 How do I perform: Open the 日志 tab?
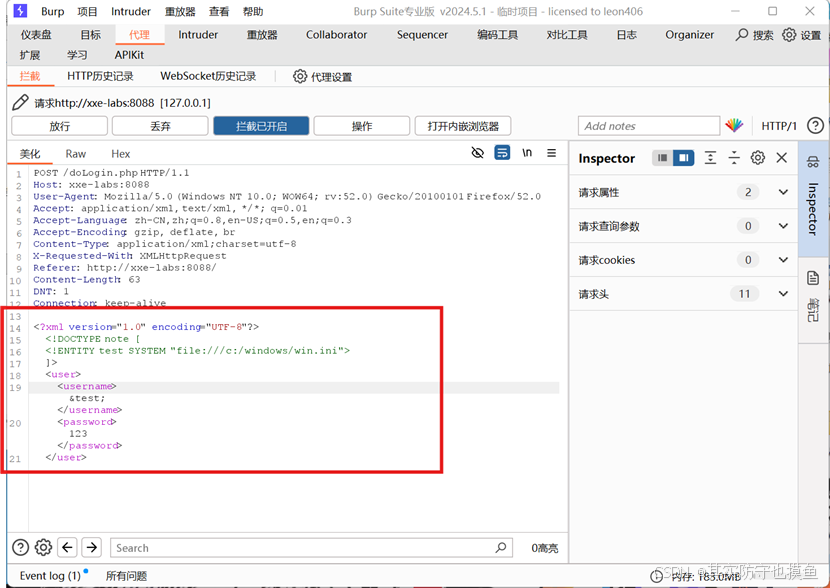pyautogui.click(x=626, y=35)
